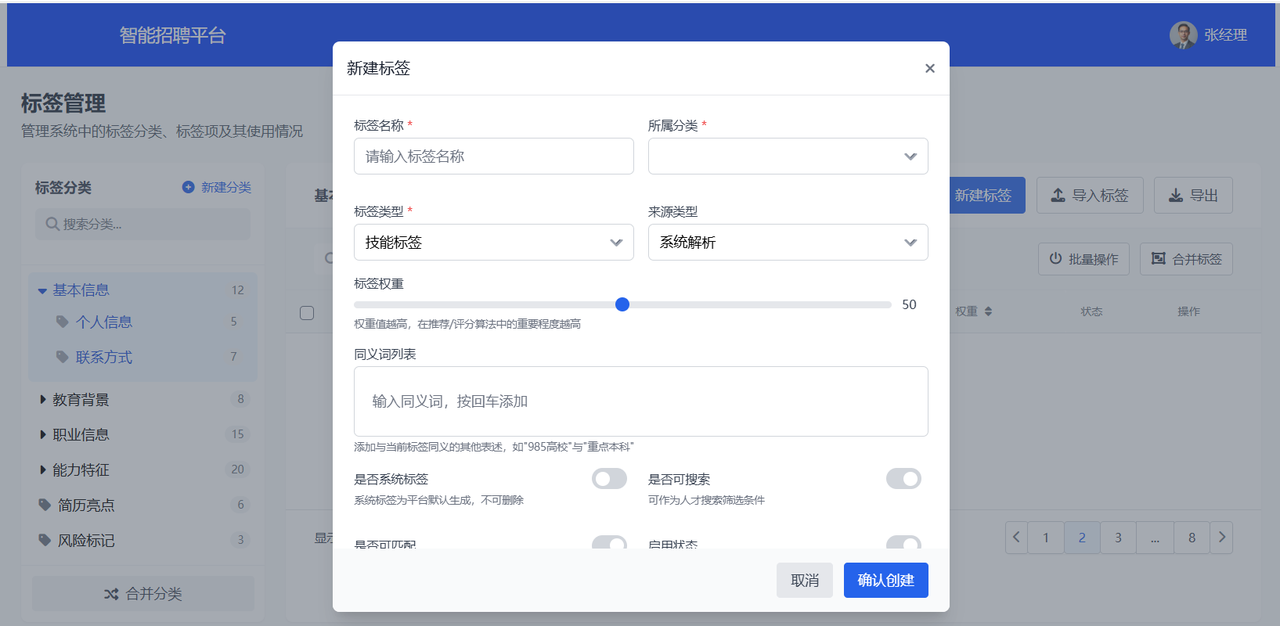Open the 所属分类 dropdown
Screen dimensions: 1280x626
pos(788,156)
